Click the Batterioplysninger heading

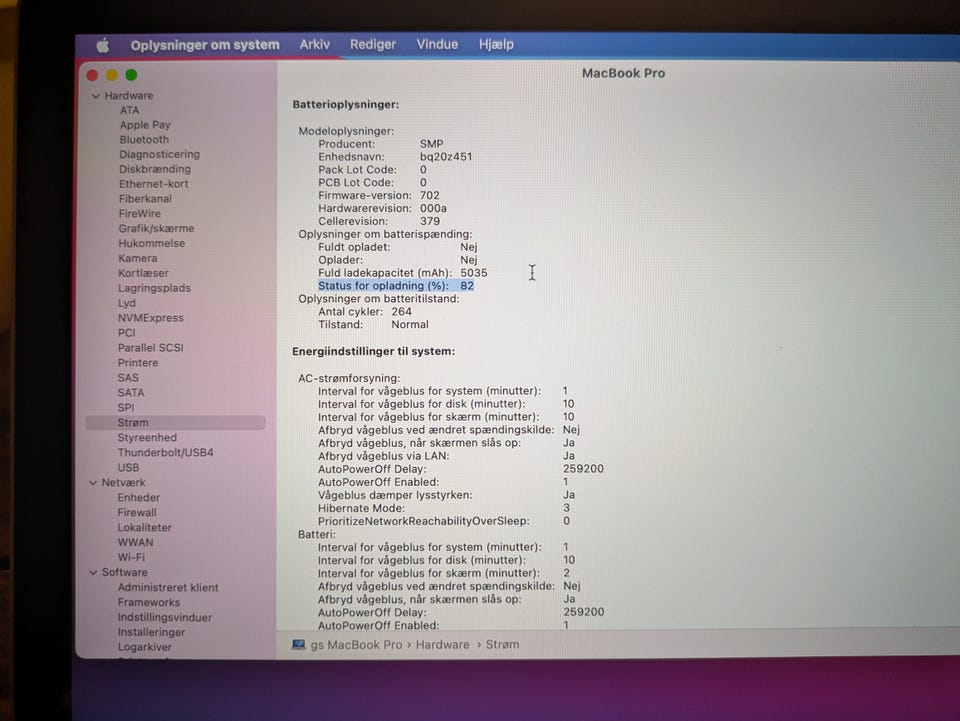click(x=345, y=105)
